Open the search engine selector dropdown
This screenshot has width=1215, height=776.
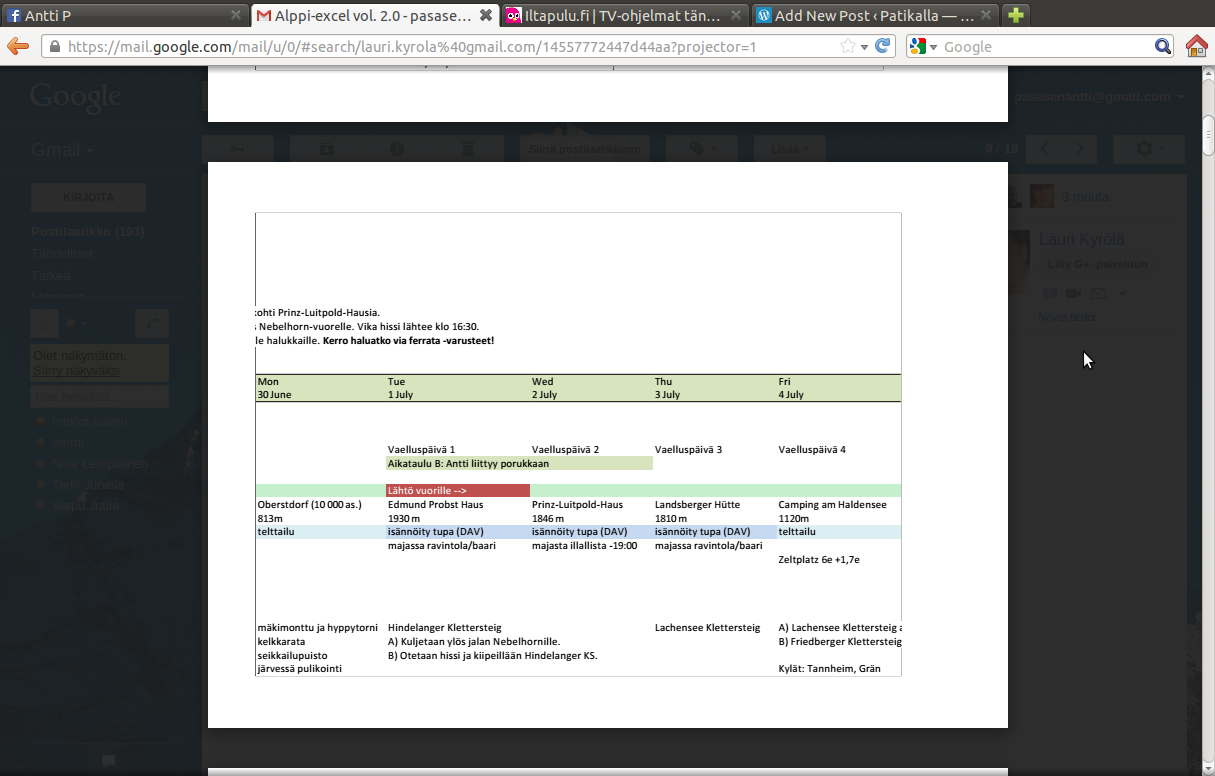[924, 46]
